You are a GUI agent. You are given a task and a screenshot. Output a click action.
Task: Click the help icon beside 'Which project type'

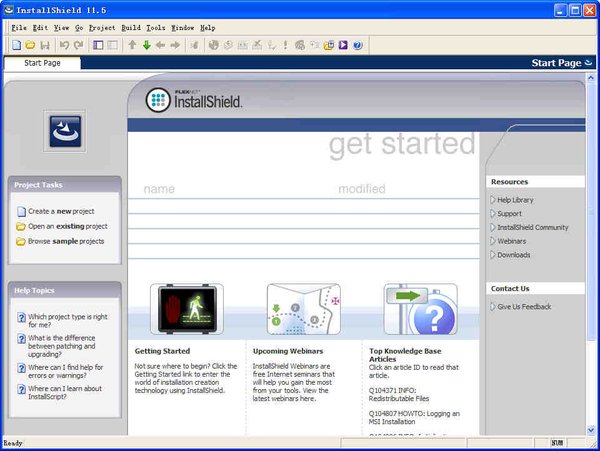(x=21, y=317)
